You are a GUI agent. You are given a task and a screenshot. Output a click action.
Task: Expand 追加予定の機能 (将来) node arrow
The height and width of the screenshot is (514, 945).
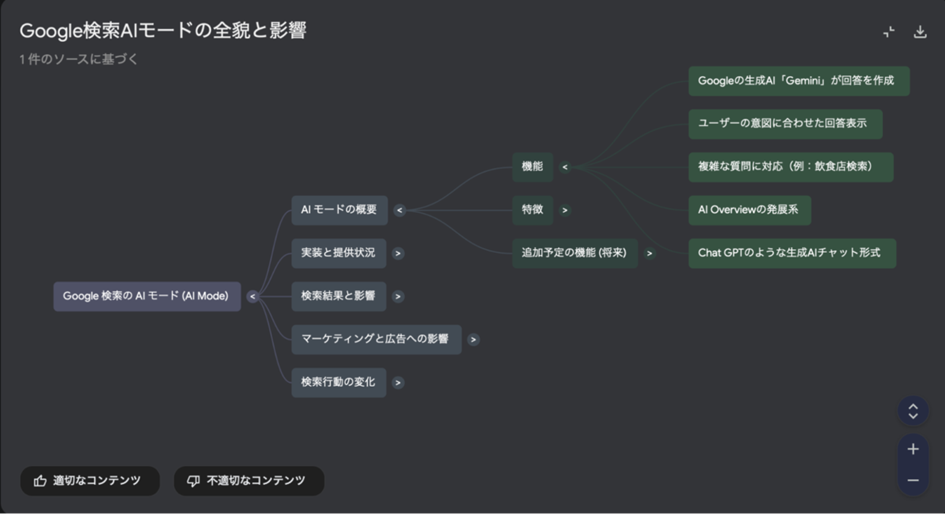pos(649,253)
